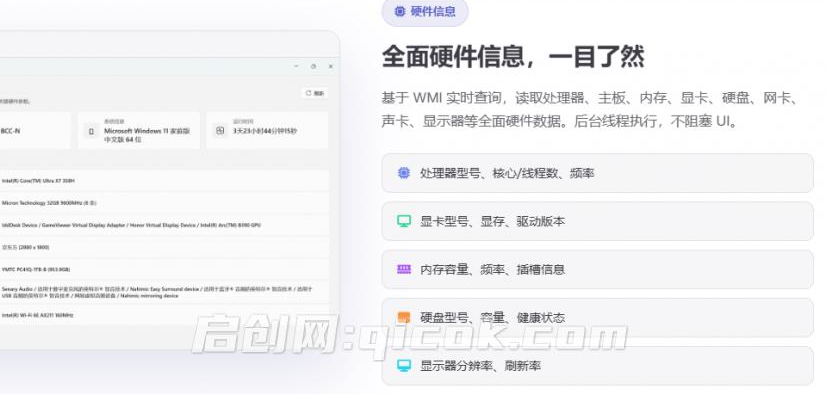
Task: Click the cyan display icon beside 显示器分辨率
Action: click(x=404, y=365)
